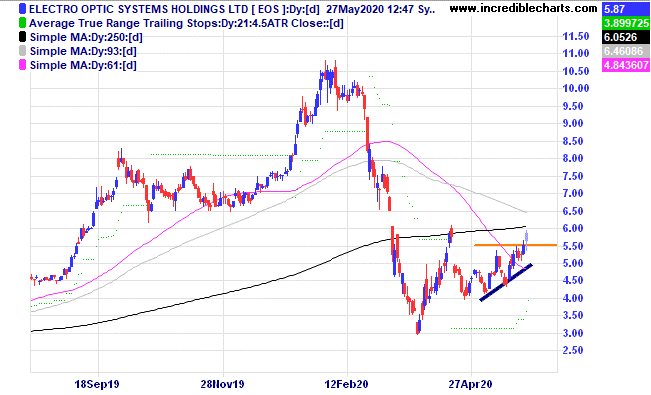Click the grey 6.46086 value box

click(626, 52)
